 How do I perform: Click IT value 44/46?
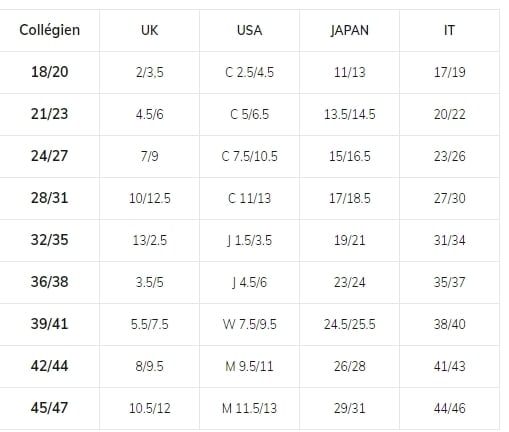tap(449, 408)
